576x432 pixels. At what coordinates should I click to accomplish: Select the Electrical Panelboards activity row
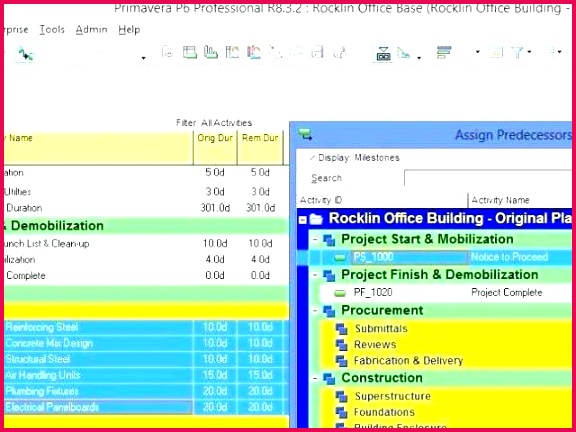(147, 407)
